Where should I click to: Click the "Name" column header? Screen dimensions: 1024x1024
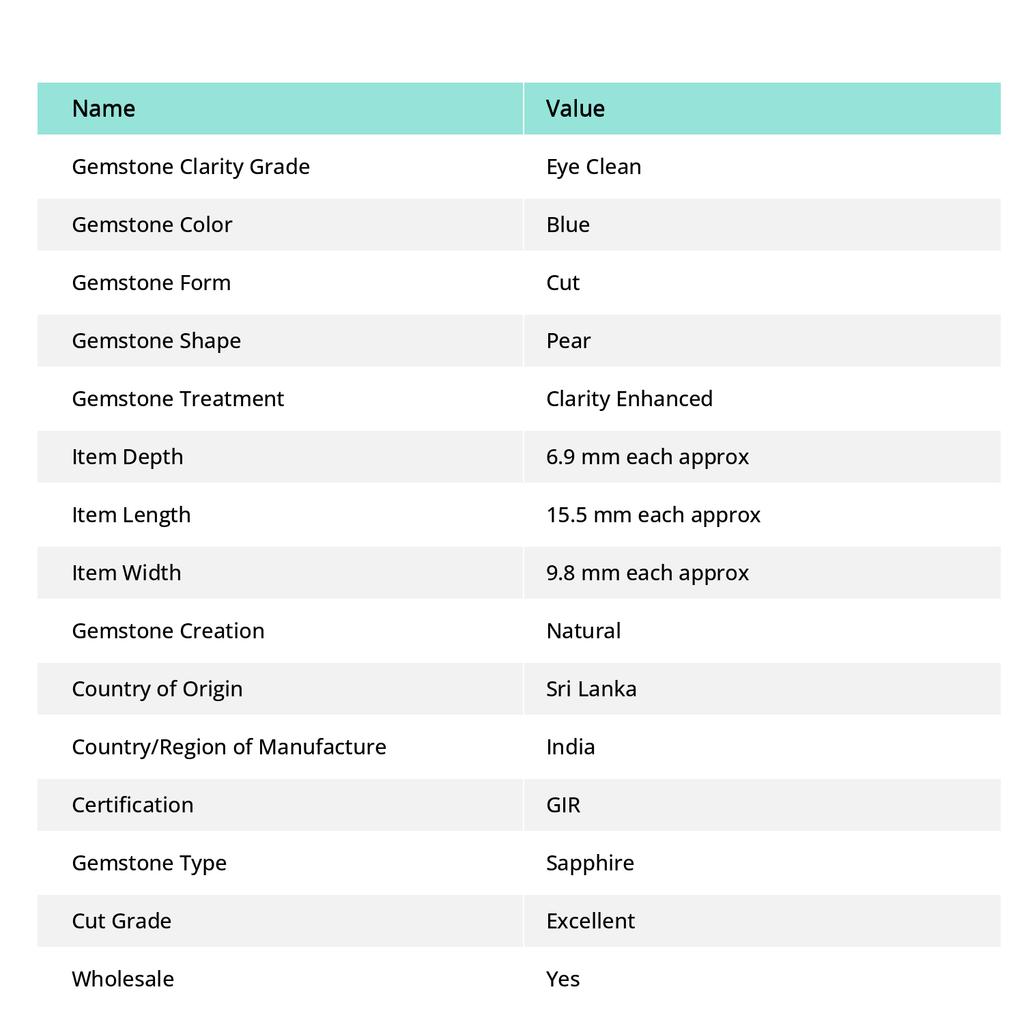tap(103, 109)
